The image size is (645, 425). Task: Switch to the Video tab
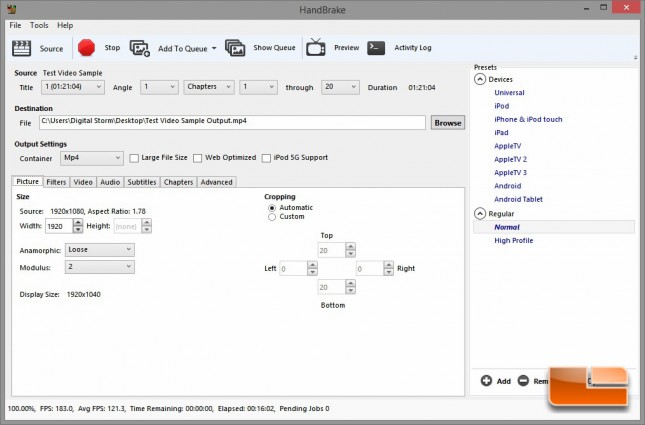tap(83, 182)
